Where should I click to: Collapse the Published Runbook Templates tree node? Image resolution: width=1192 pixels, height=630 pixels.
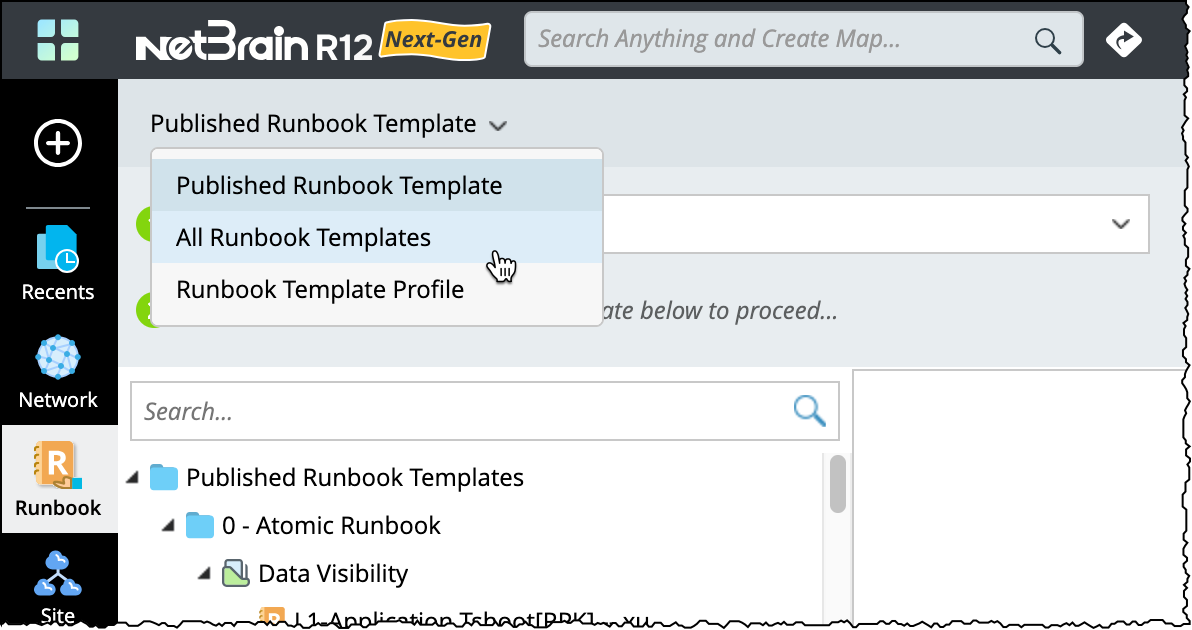[133, 478]
